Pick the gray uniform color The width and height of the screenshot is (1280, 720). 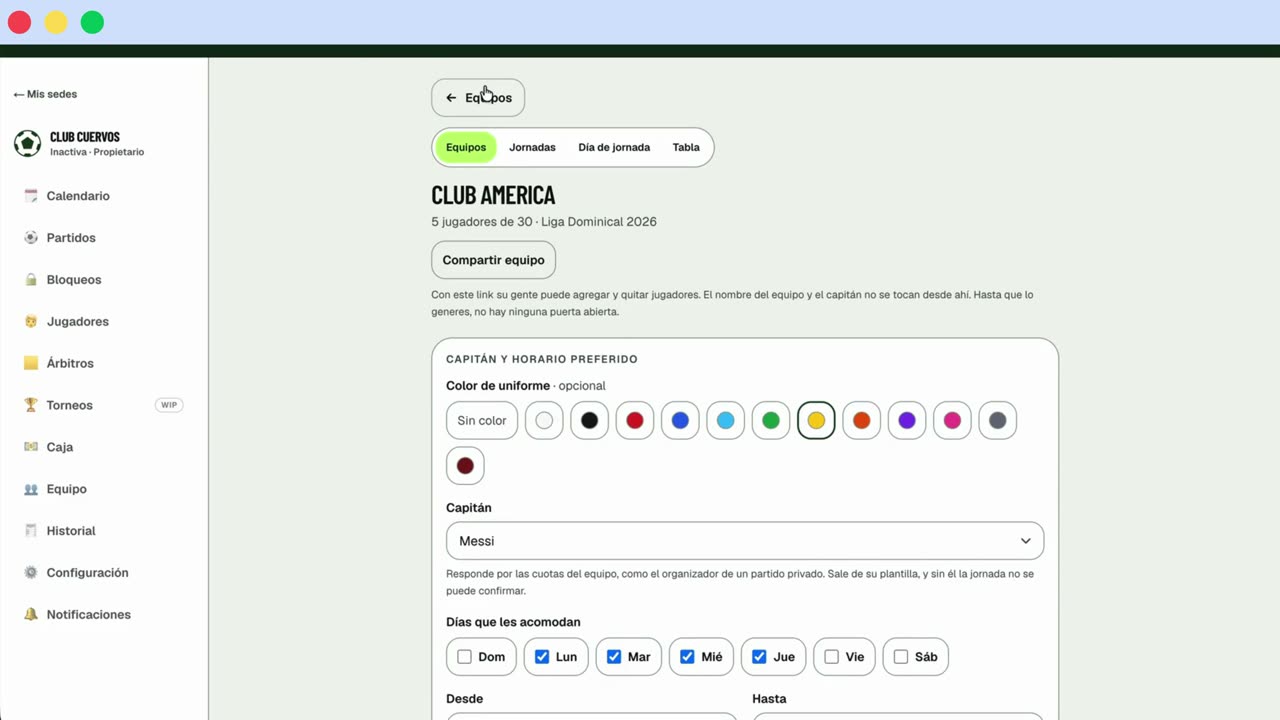(x=998, y=421)
